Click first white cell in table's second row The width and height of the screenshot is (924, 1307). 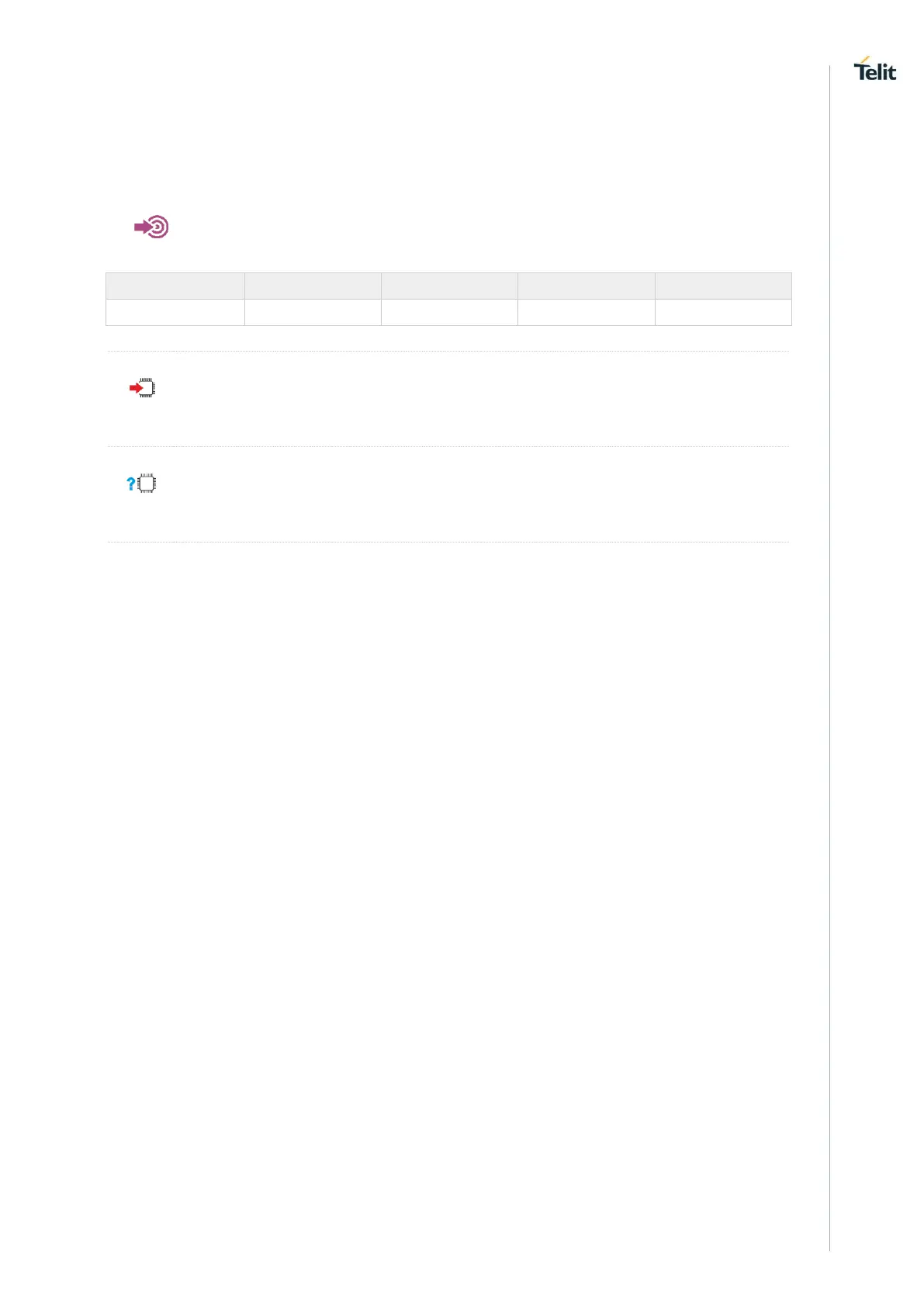click(x=175, y=312)
